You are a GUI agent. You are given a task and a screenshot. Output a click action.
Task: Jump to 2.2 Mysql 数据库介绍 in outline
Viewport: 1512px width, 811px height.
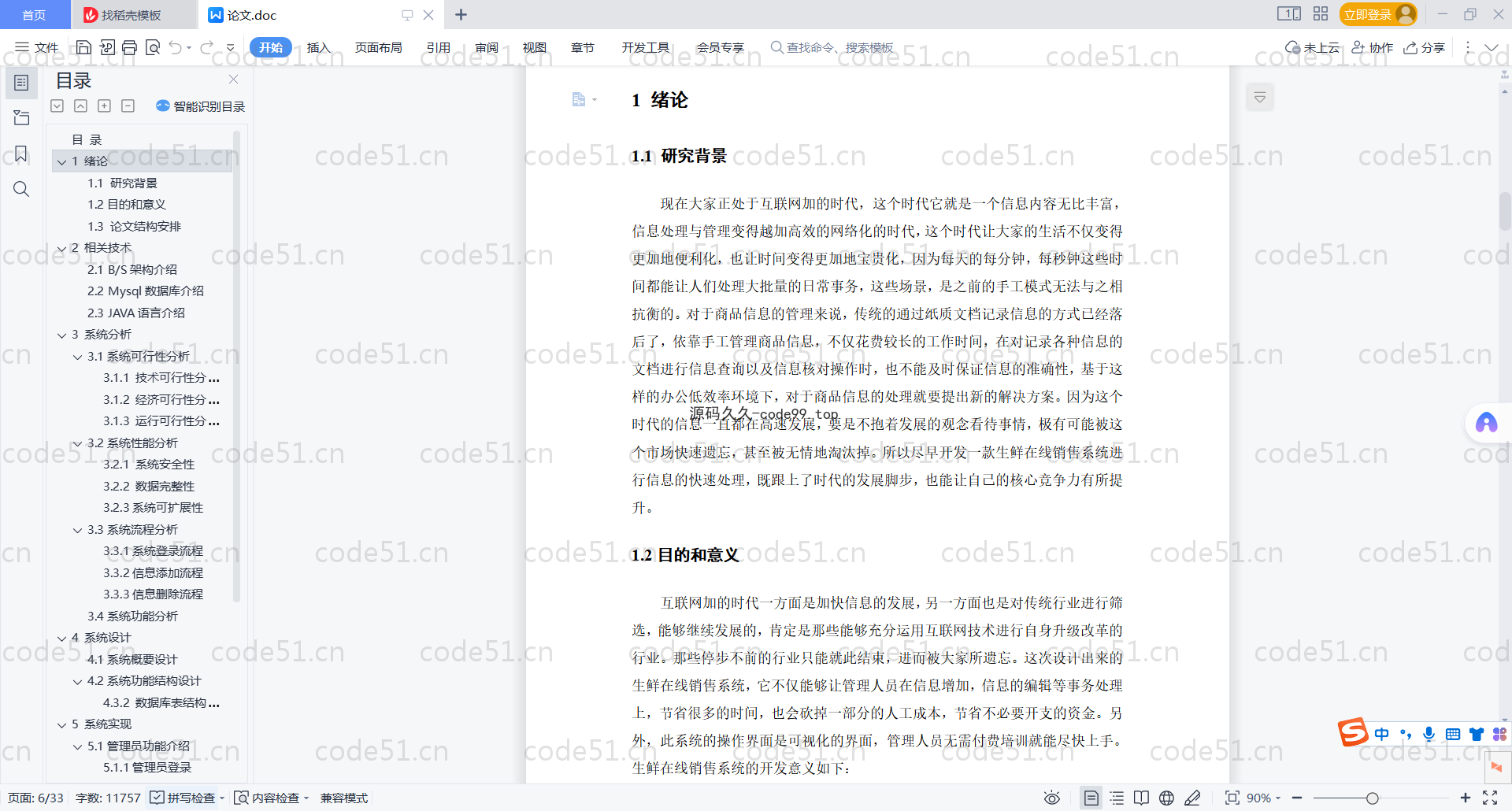pyautogui.click(x=146, y=291)
